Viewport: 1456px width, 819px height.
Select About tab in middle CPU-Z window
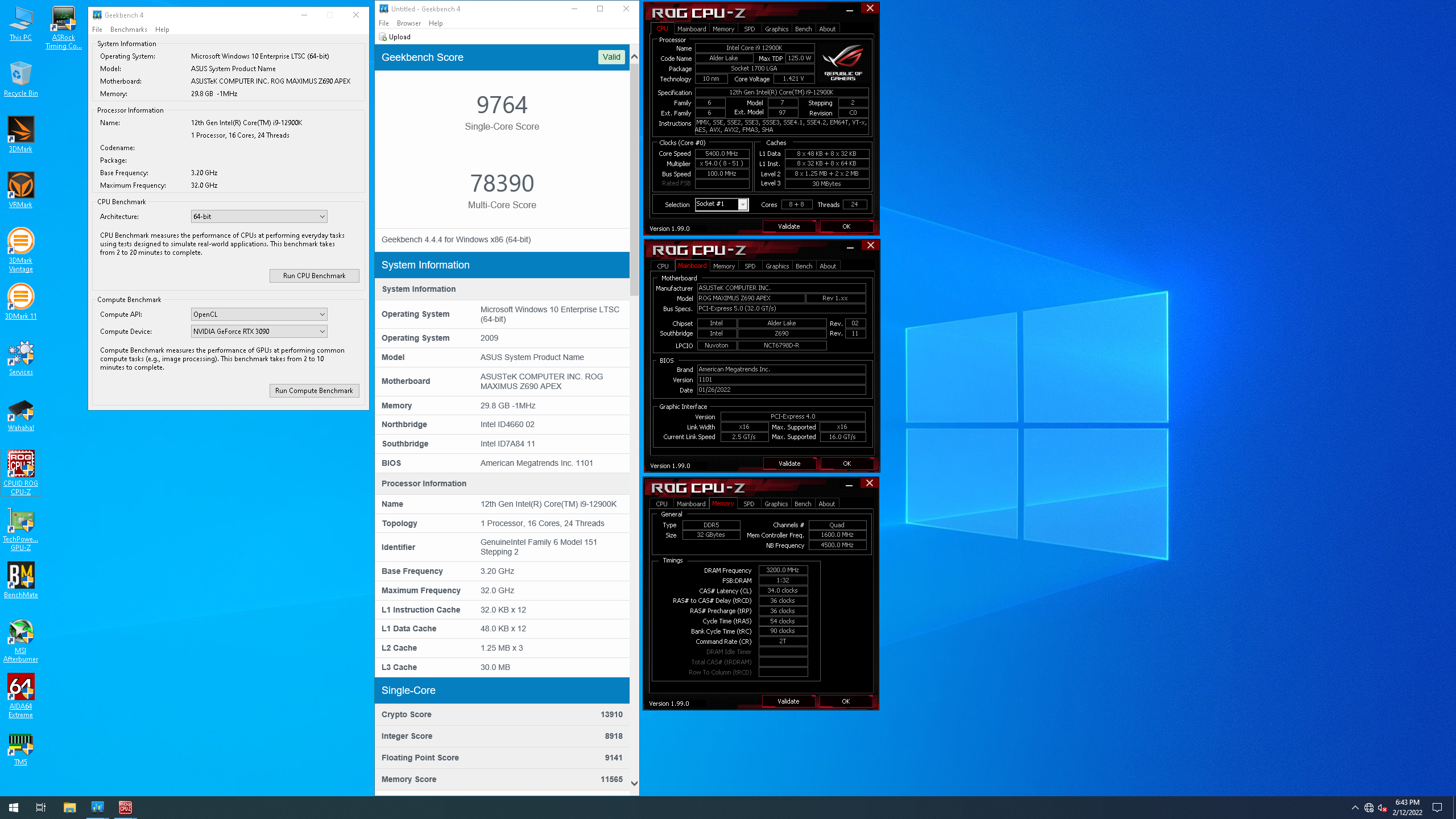(x=828, y=266)
